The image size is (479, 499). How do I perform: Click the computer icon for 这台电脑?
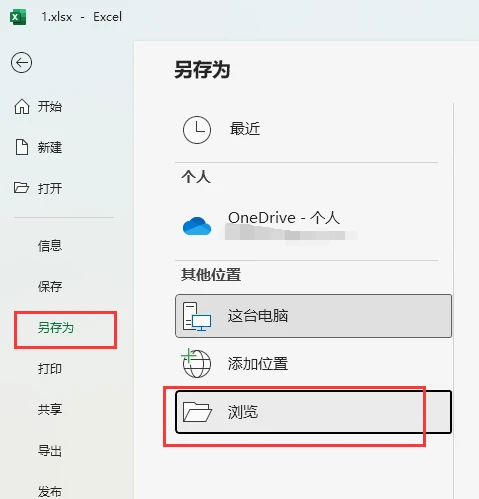tap(197, 316)
